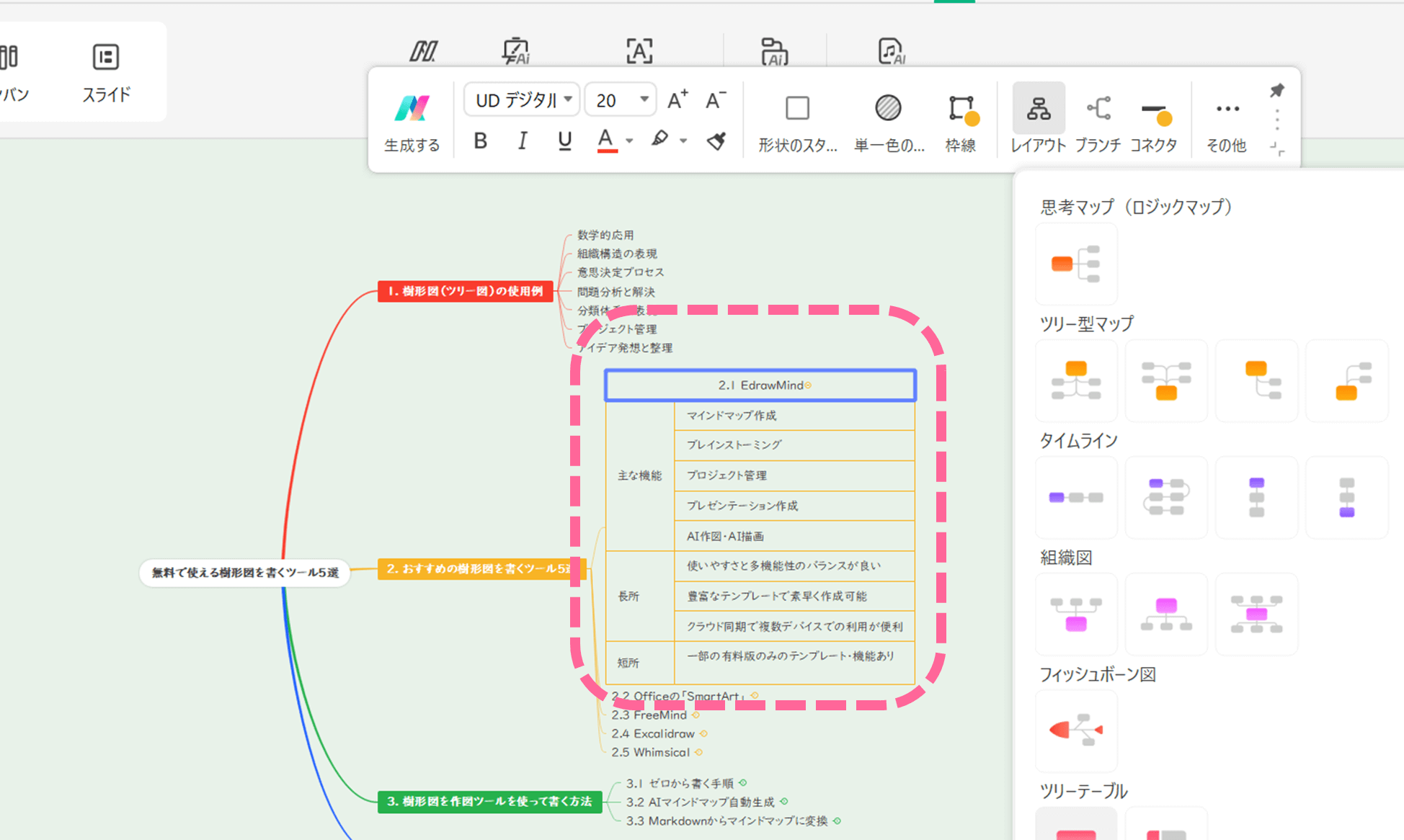Click the 生成する AI generate icon

[x=412, y=109]
